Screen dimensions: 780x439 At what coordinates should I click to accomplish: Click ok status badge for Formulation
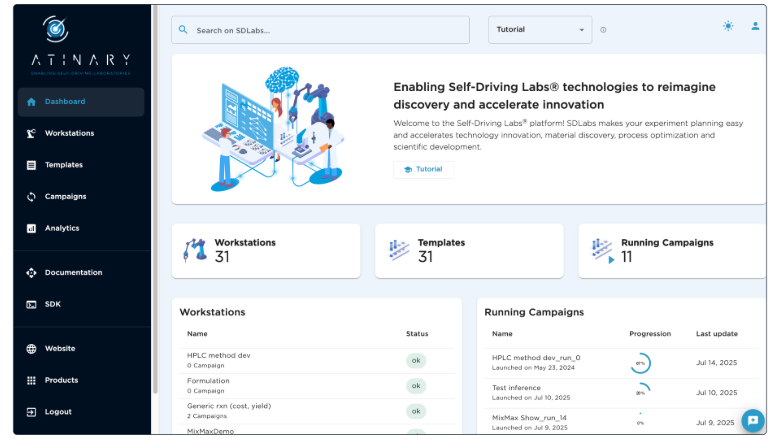[416, 386]
